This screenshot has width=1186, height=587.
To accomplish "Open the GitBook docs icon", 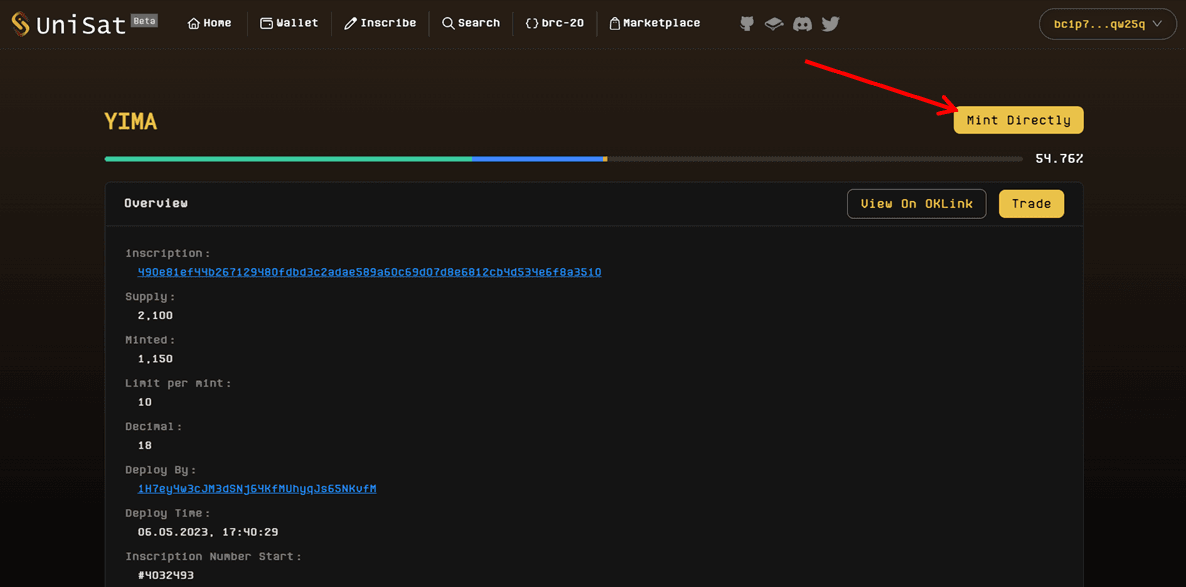I will (774, 24).
